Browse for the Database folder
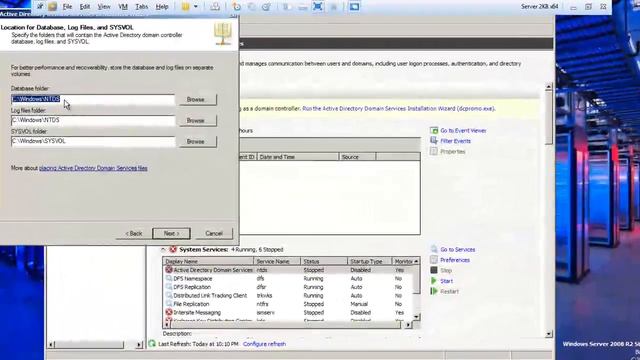The height and width of the screenshot is (360, 640). pos(198,100)
